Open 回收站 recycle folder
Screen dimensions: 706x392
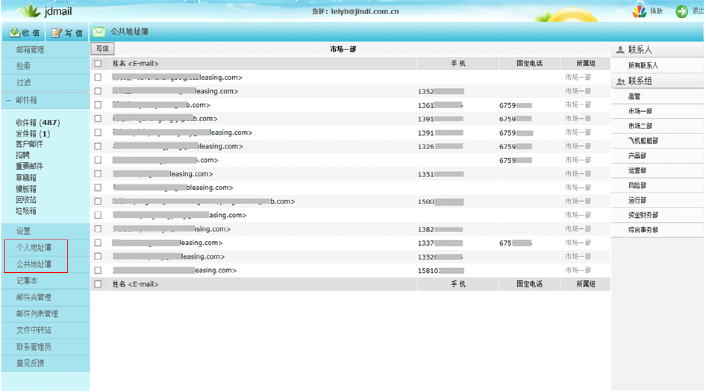pyautogui.click(x=26, y=200)
